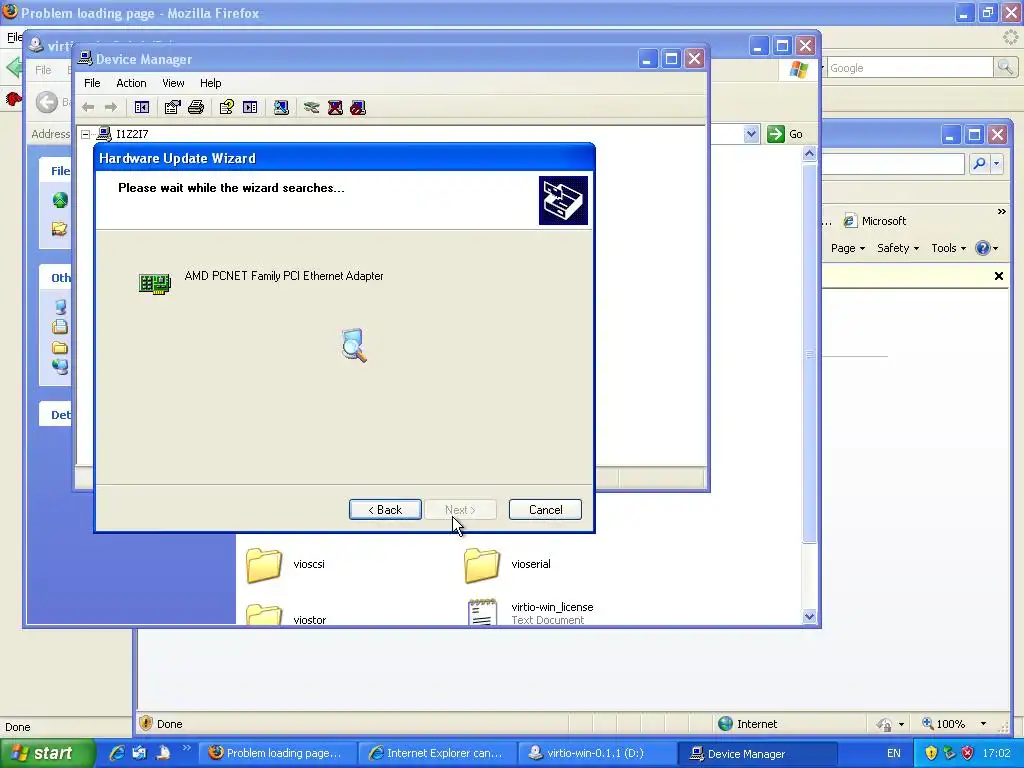The image size is (1024, 768).
Task: Close the Internet Explorer information bar
Action: (999, 276)
